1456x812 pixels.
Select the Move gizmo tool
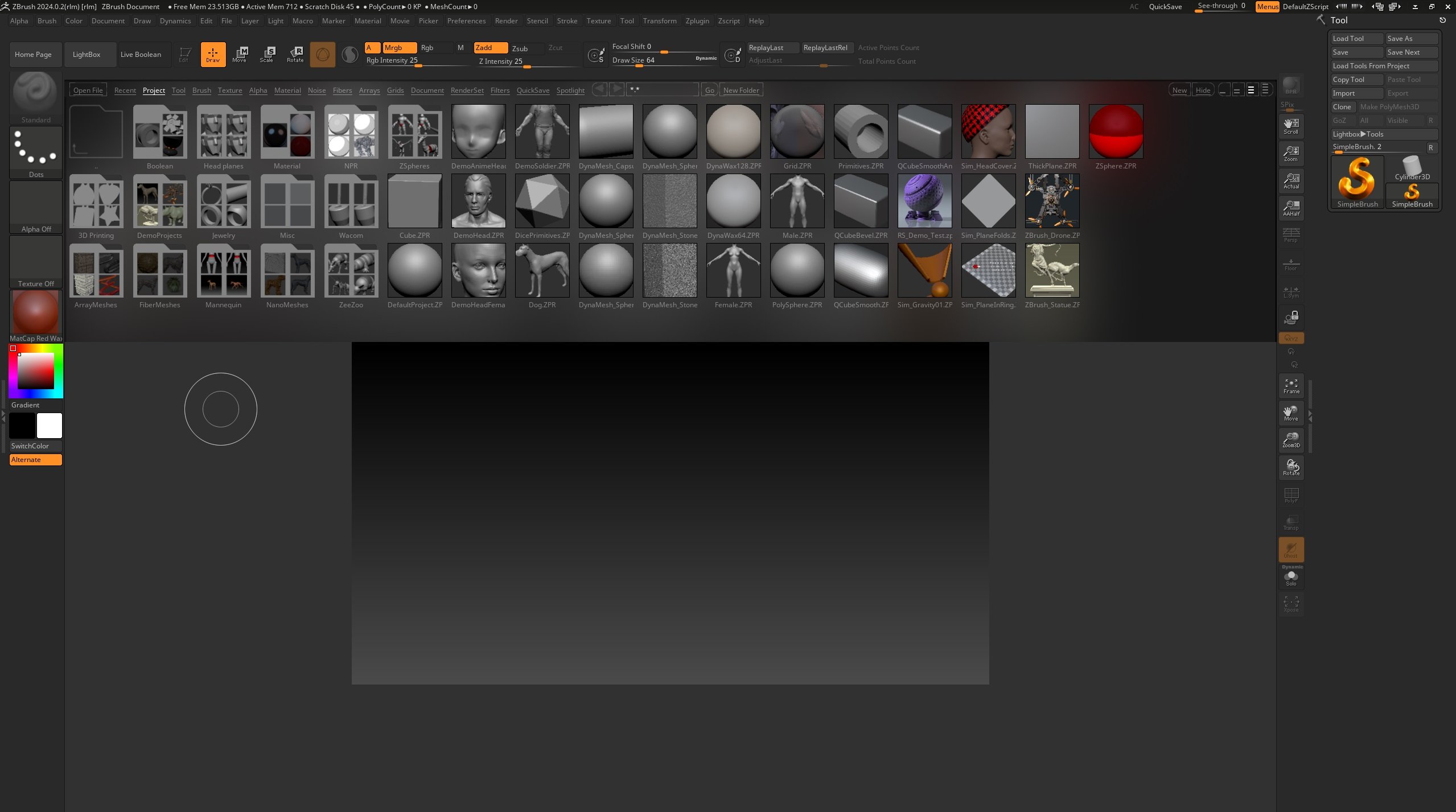tap(240, 54)
